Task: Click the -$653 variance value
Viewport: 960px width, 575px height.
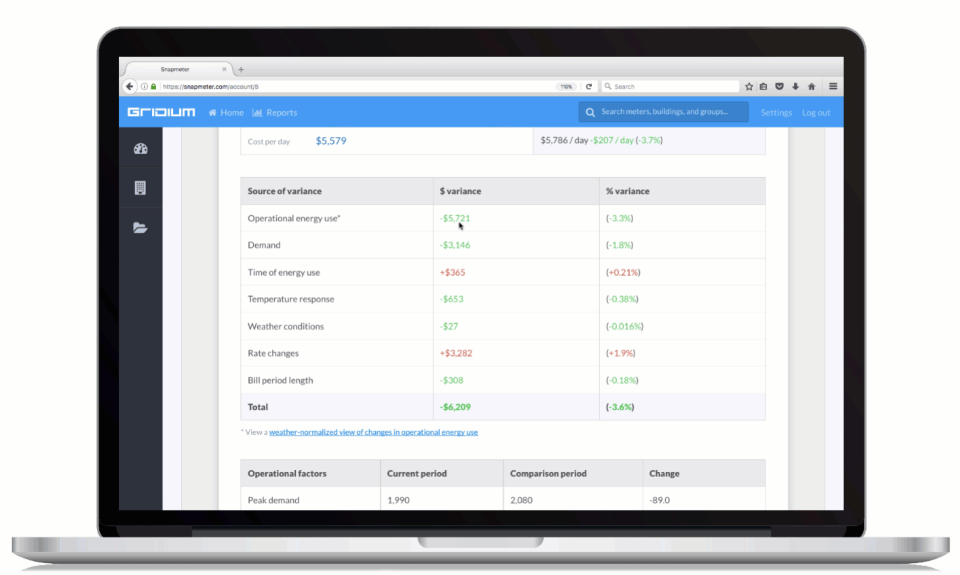Action: [451, 299]
